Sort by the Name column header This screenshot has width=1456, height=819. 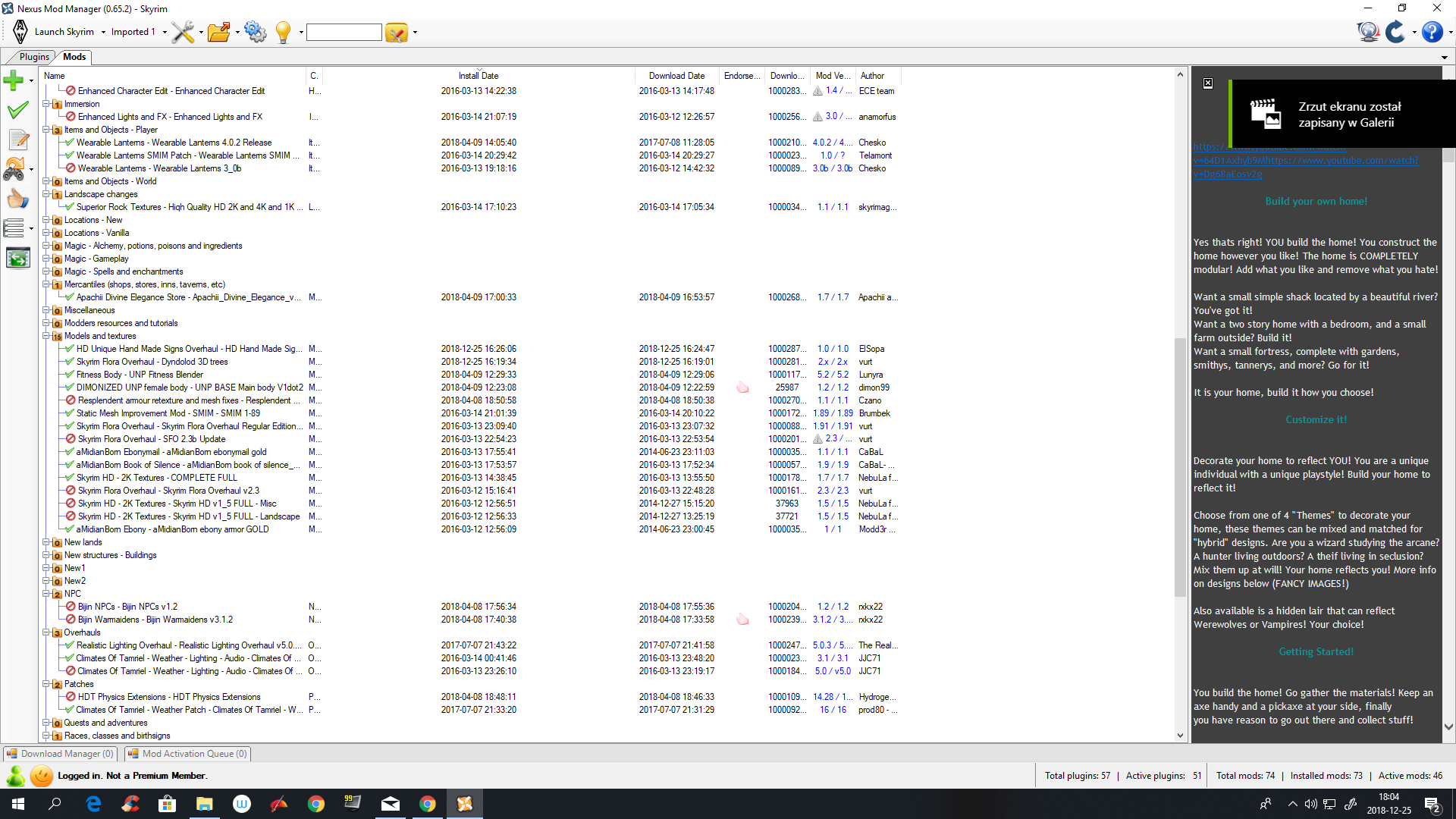(x=54, y=76)
